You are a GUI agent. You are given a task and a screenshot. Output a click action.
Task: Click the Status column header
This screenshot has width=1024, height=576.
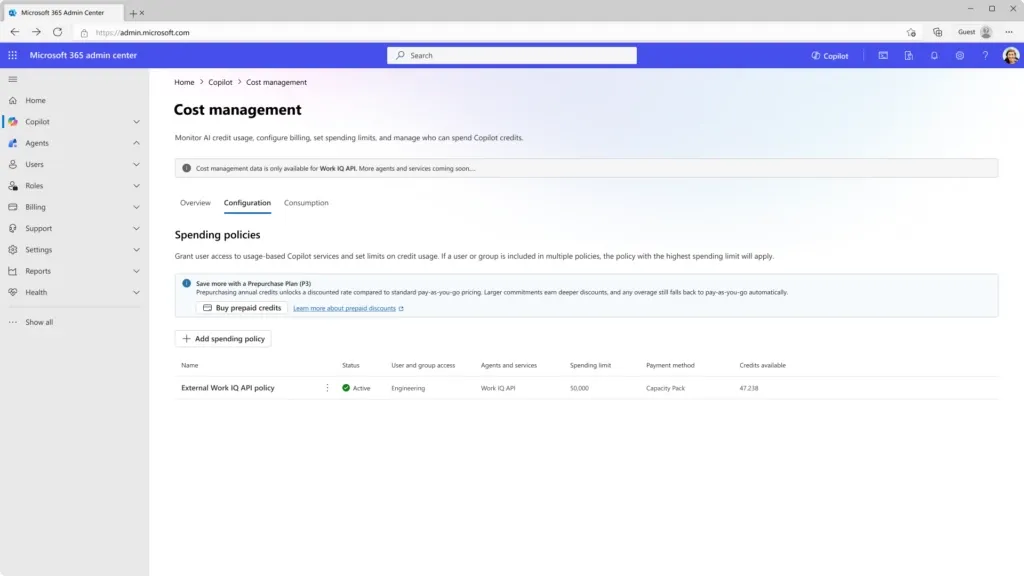pyautogui.click(x=351, y=365)
